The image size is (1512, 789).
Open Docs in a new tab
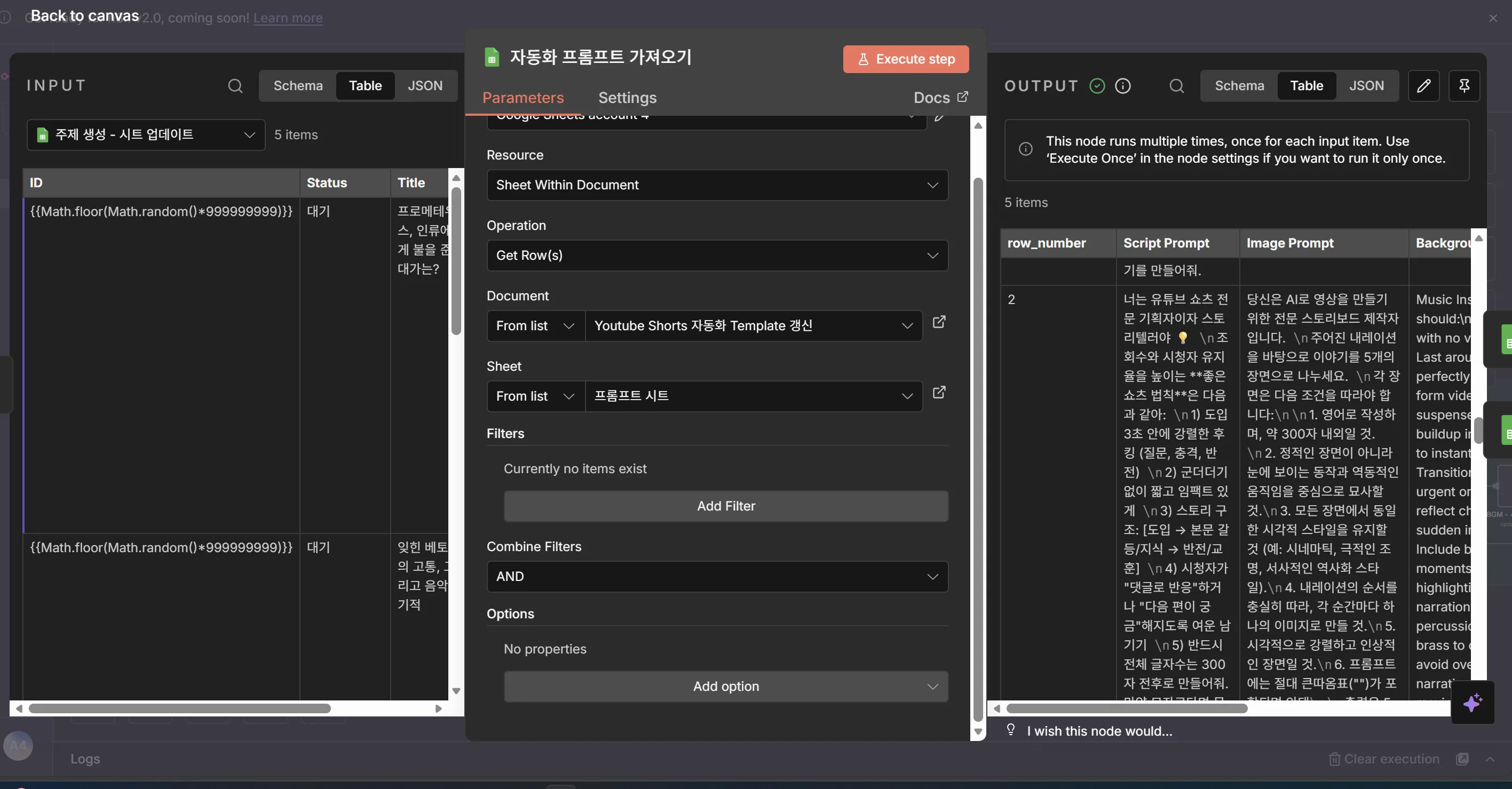939,98
